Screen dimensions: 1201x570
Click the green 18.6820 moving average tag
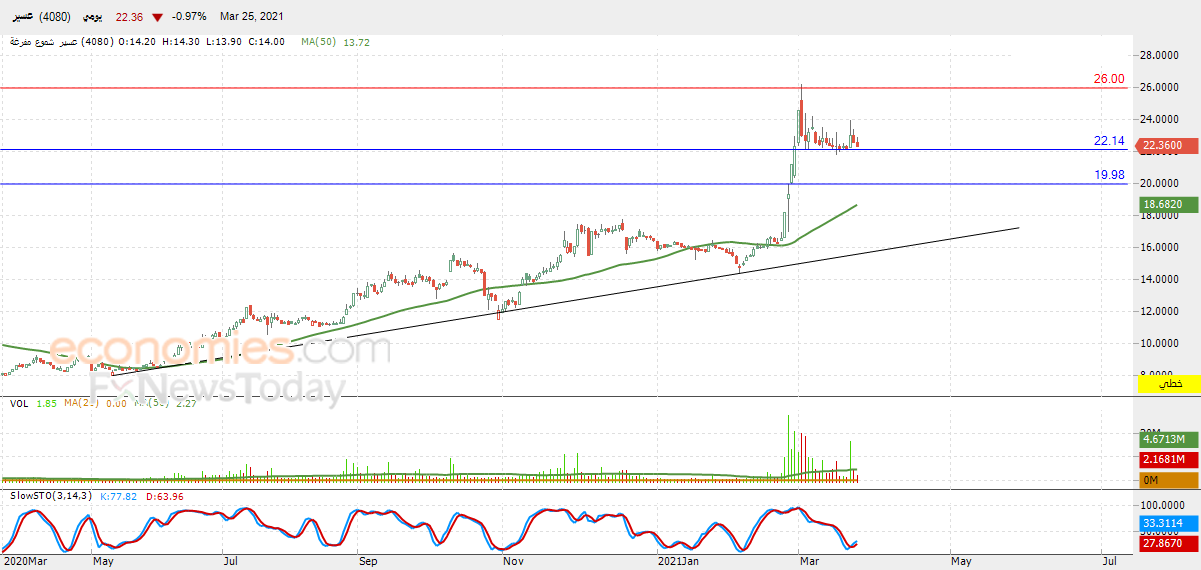(1163, 203)
